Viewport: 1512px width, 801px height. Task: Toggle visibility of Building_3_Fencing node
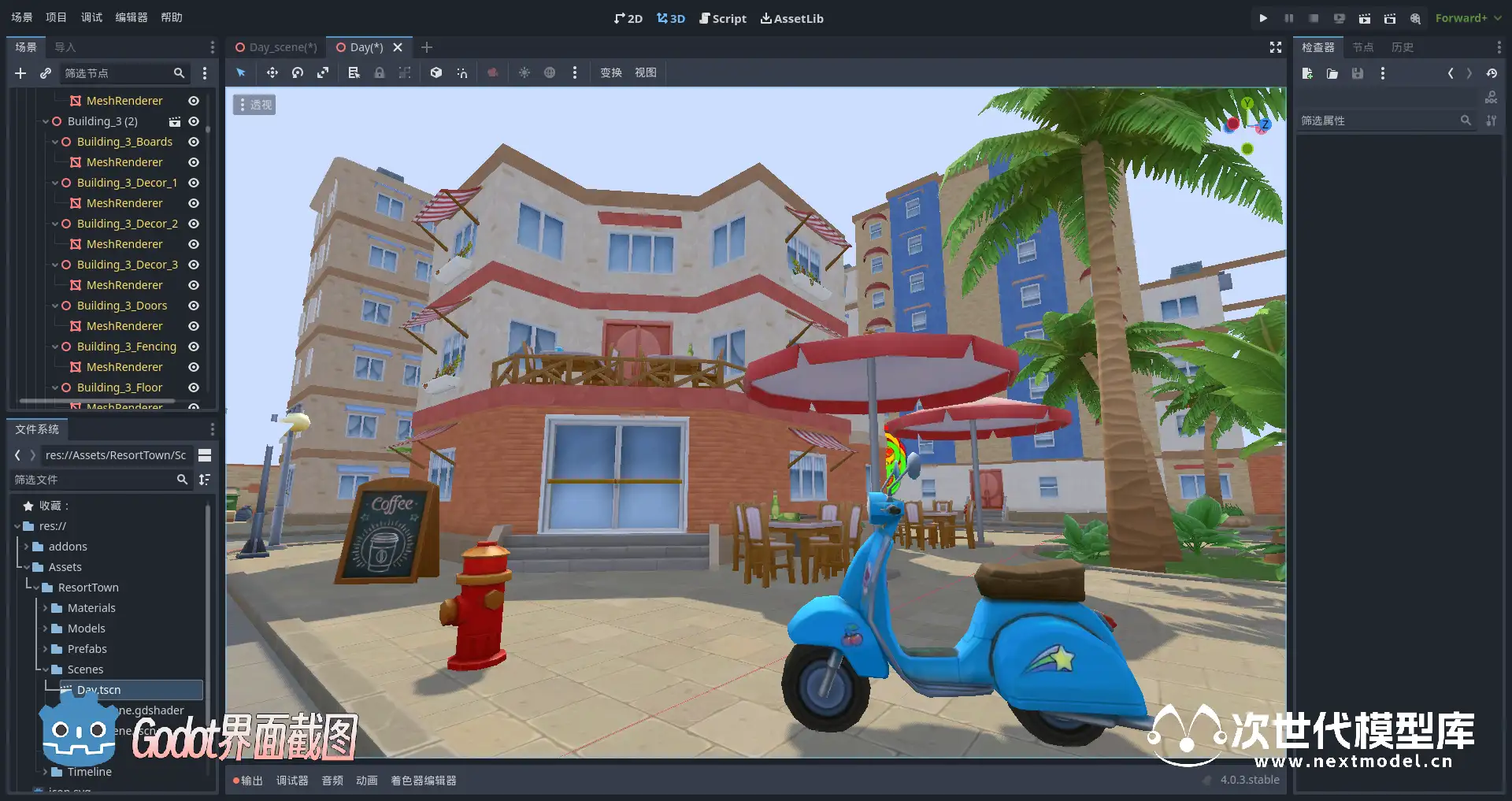click(x=194, y=347)
